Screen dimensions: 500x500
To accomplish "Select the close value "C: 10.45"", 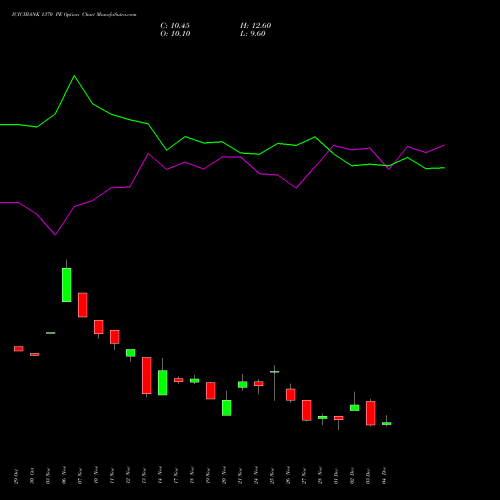I will (175, 26).
